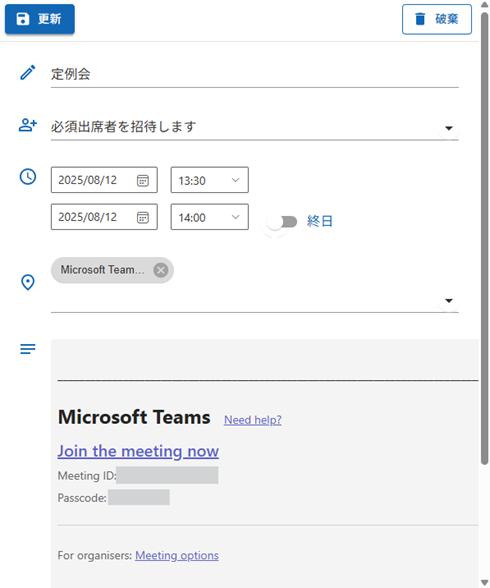Viewport: 490px width, 588px height.
Task: Click the clock time icon
Action: pos(28,177)
